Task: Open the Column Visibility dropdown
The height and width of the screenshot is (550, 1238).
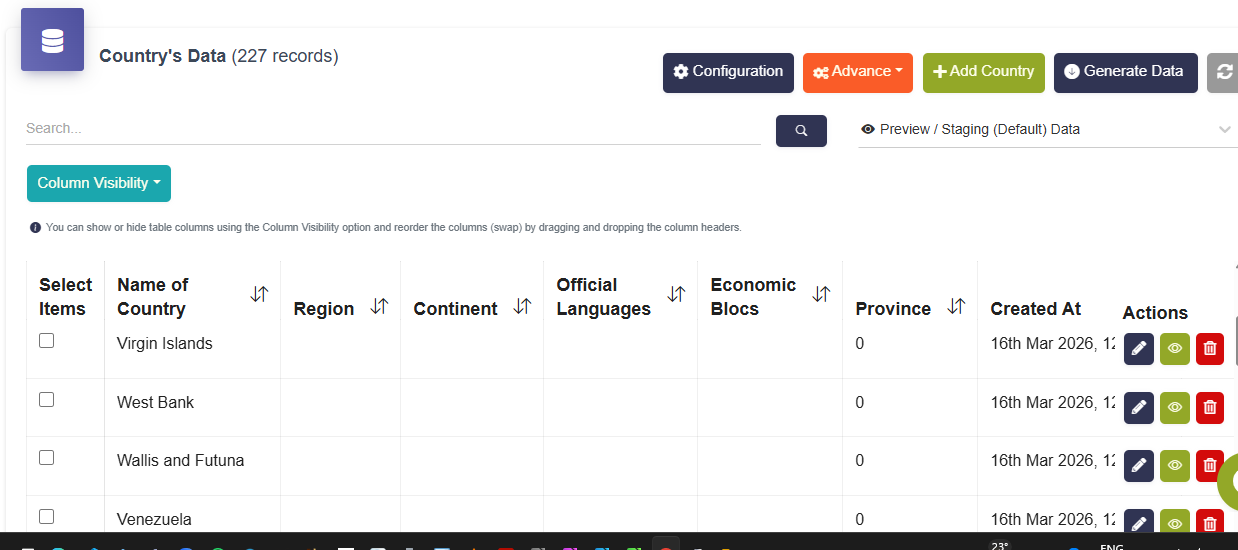Action: [99, 183]
